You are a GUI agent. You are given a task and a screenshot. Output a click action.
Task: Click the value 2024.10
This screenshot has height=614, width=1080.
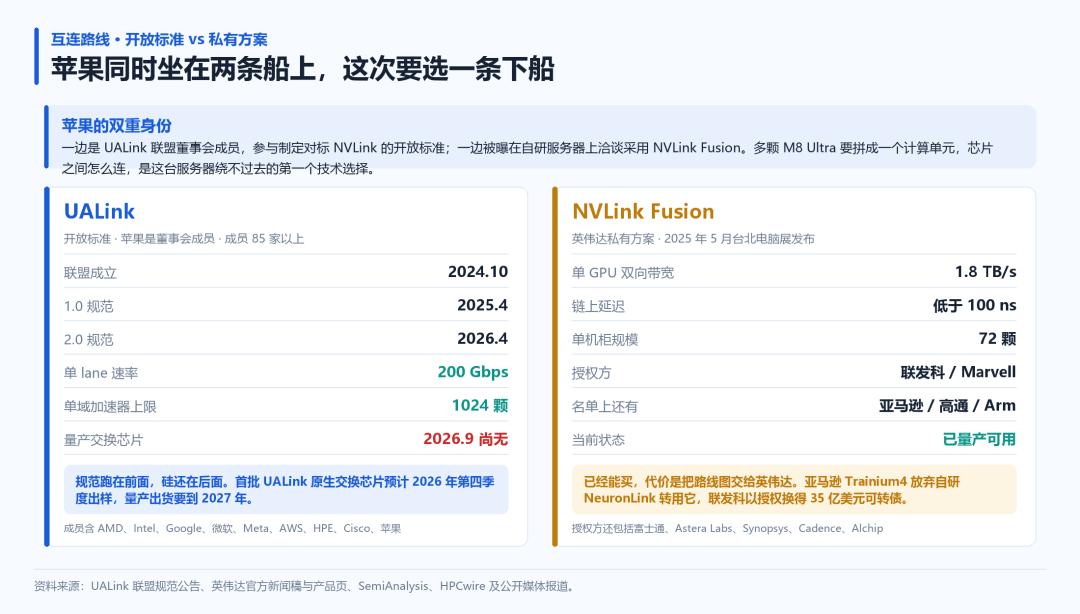click(477, 272)
